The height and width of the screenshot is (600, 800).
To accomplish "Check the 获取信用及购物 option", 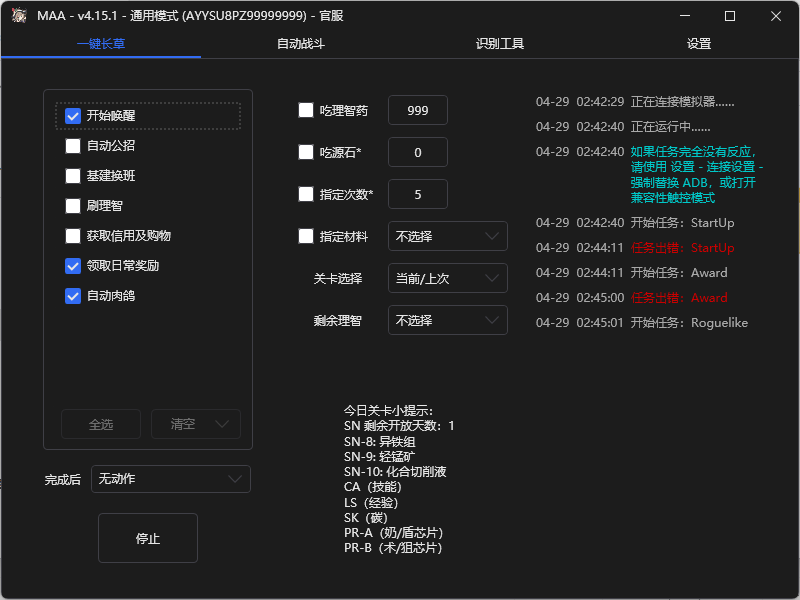I will (x=73, y=235).
